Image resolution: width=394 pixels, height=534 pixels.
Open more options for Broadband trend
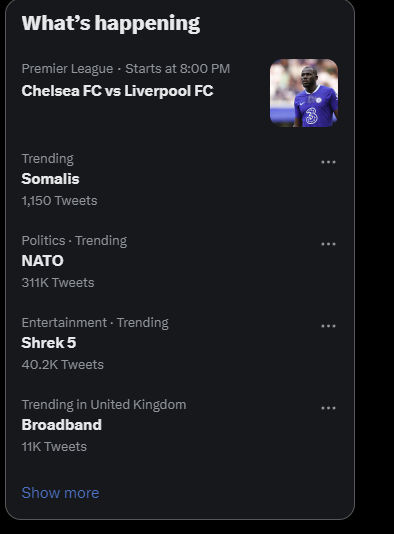(328, 408)
